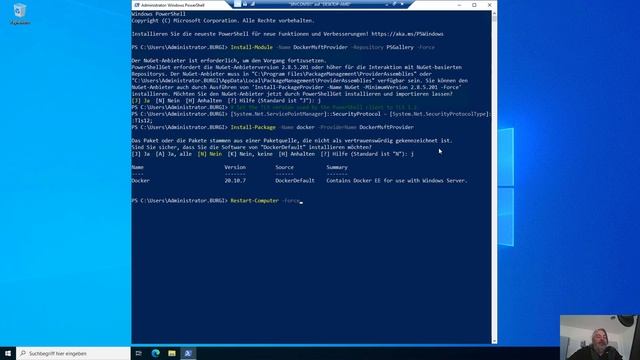Click the Version column header

pos(235,167)
